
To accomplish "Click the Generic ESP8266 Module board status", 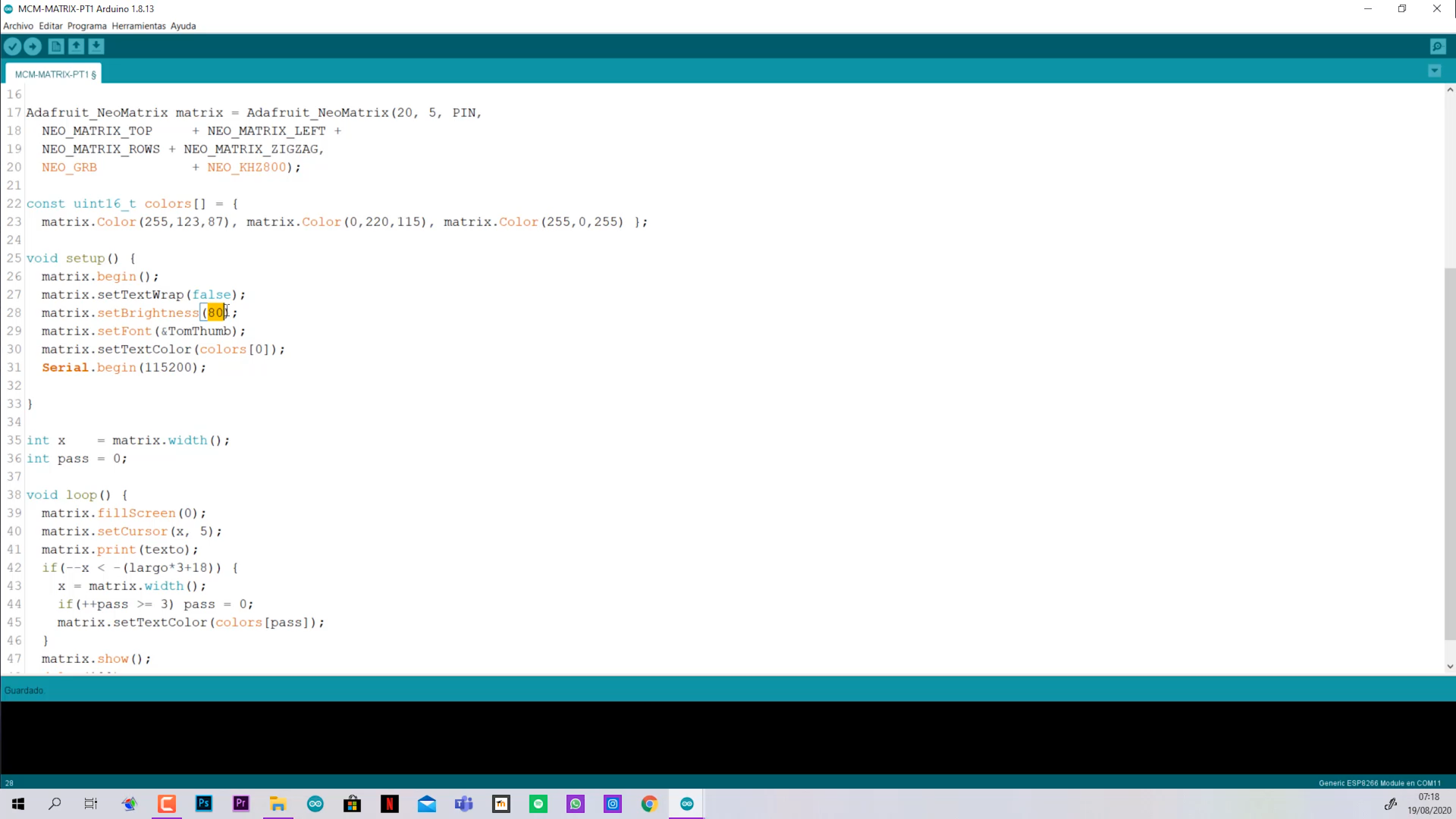I will (1379, 783).
